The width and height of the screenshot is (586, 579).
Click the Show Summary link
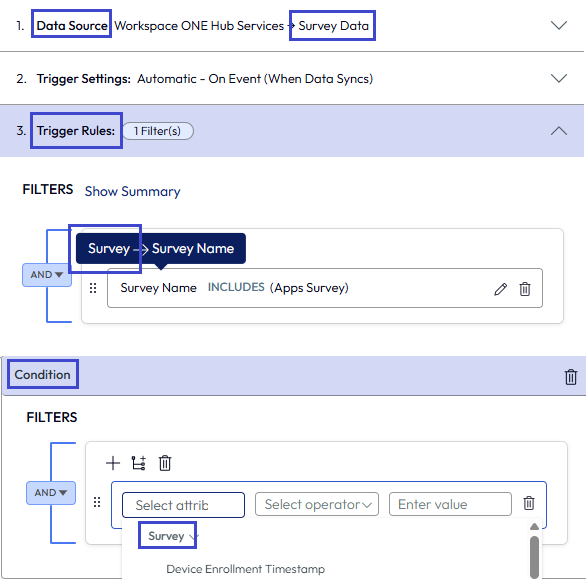pyautogui.click(x=132, y=191)
